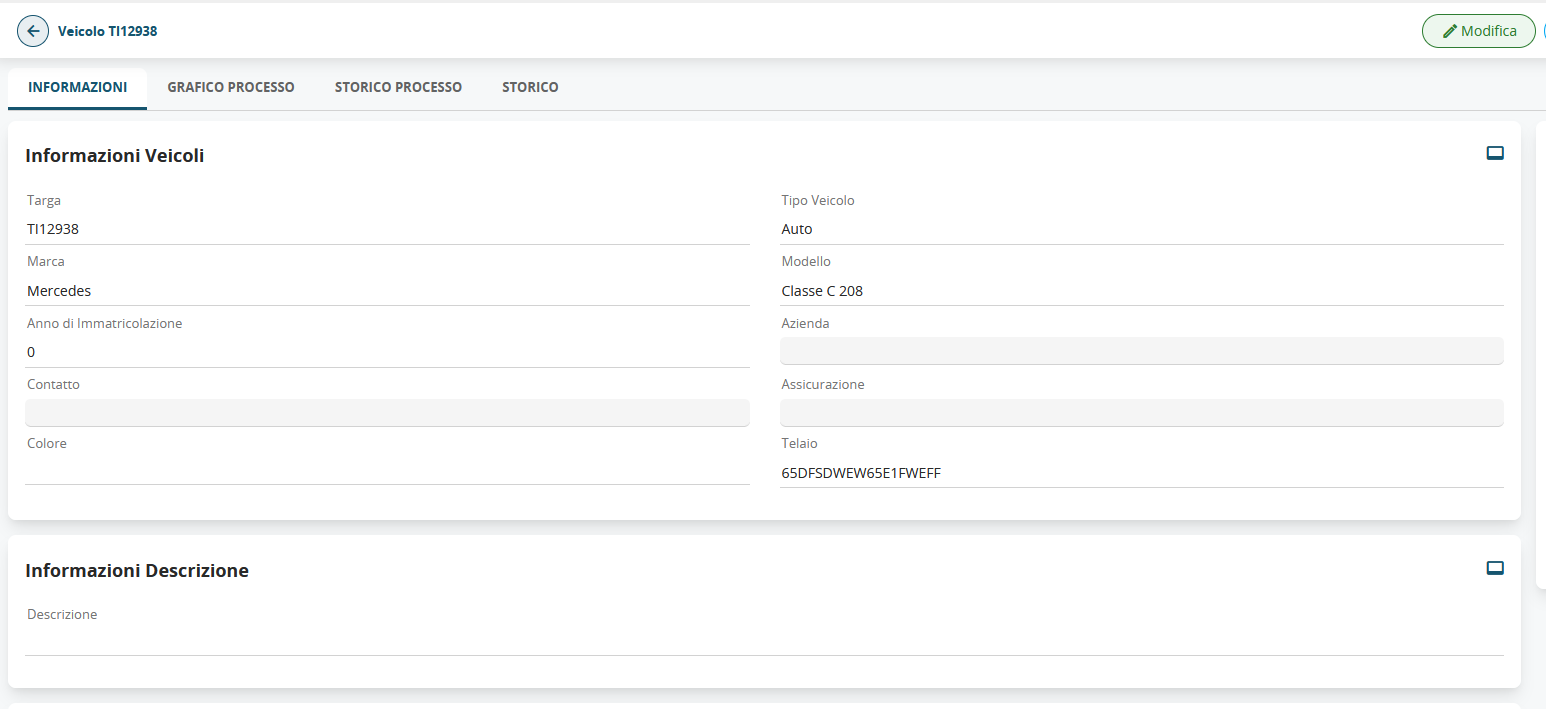Open the Tipo Veicolo field showing Auto
The width and height of the screenshot is (1546, 709).
pos(1141,230)
